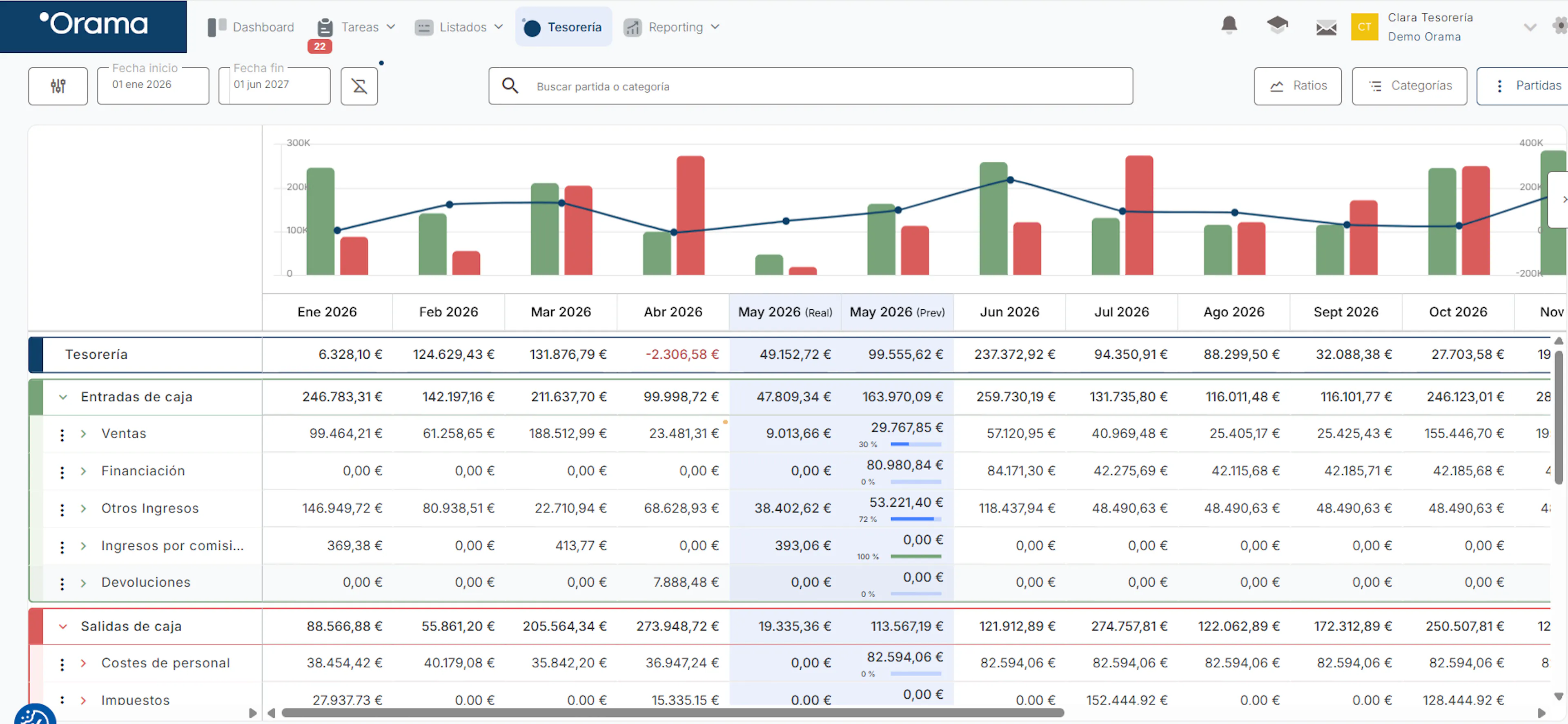This screenshot has height=724, width=1568.
Task: Collapse the Entradas de caja section
Action: pyautogui.click(x=63, y=397)
